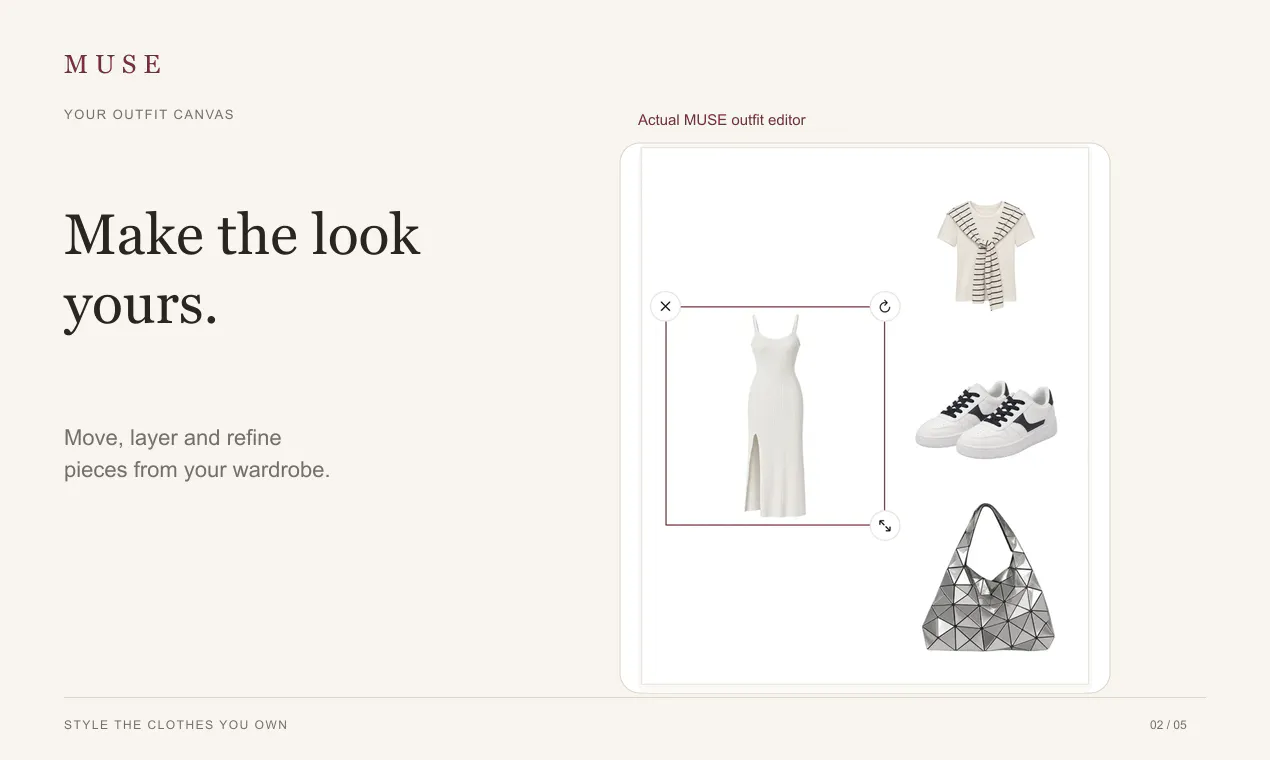This screenshot has width=1270, height=760.
Task: Click the 'Make the look yours.' headline
Action: tap(242, 269)
